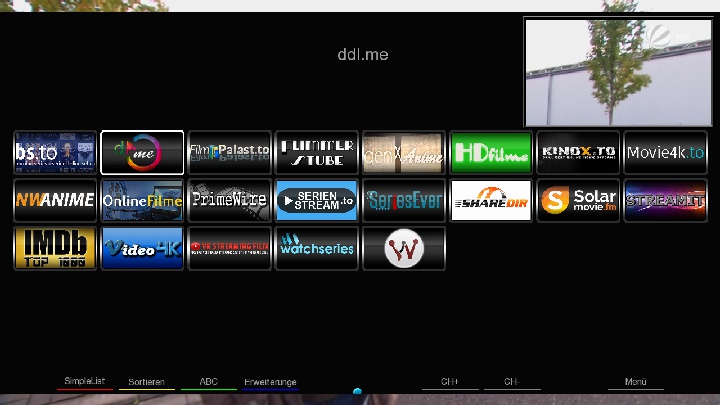Viewport: 720px width, 405px height.
Task: Open the Solar movie.fm tile
Action: [x=577, y=200]
